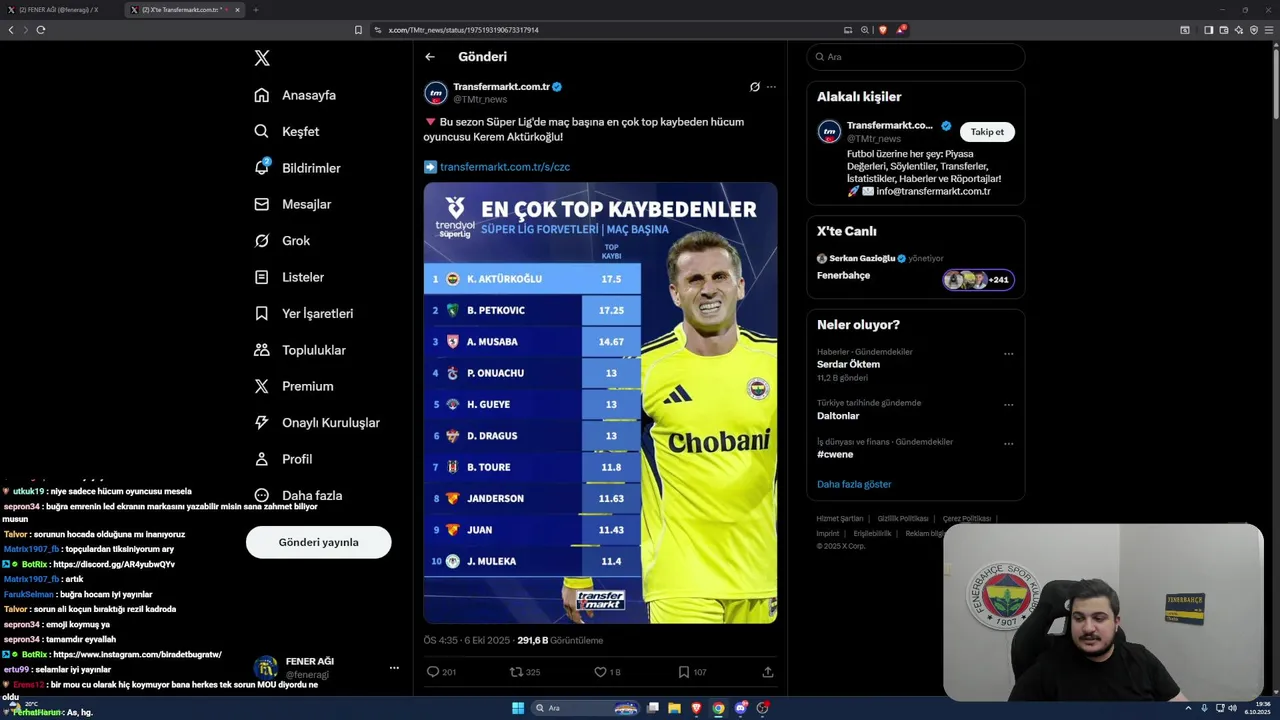Screen dimensions: 1280x720
Task: Go back in browser history
Action: (11, 30)
